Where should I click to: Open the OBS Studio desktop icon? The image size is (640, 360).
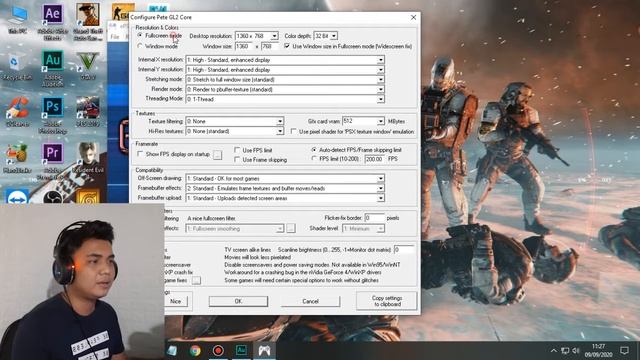point(53,197)
